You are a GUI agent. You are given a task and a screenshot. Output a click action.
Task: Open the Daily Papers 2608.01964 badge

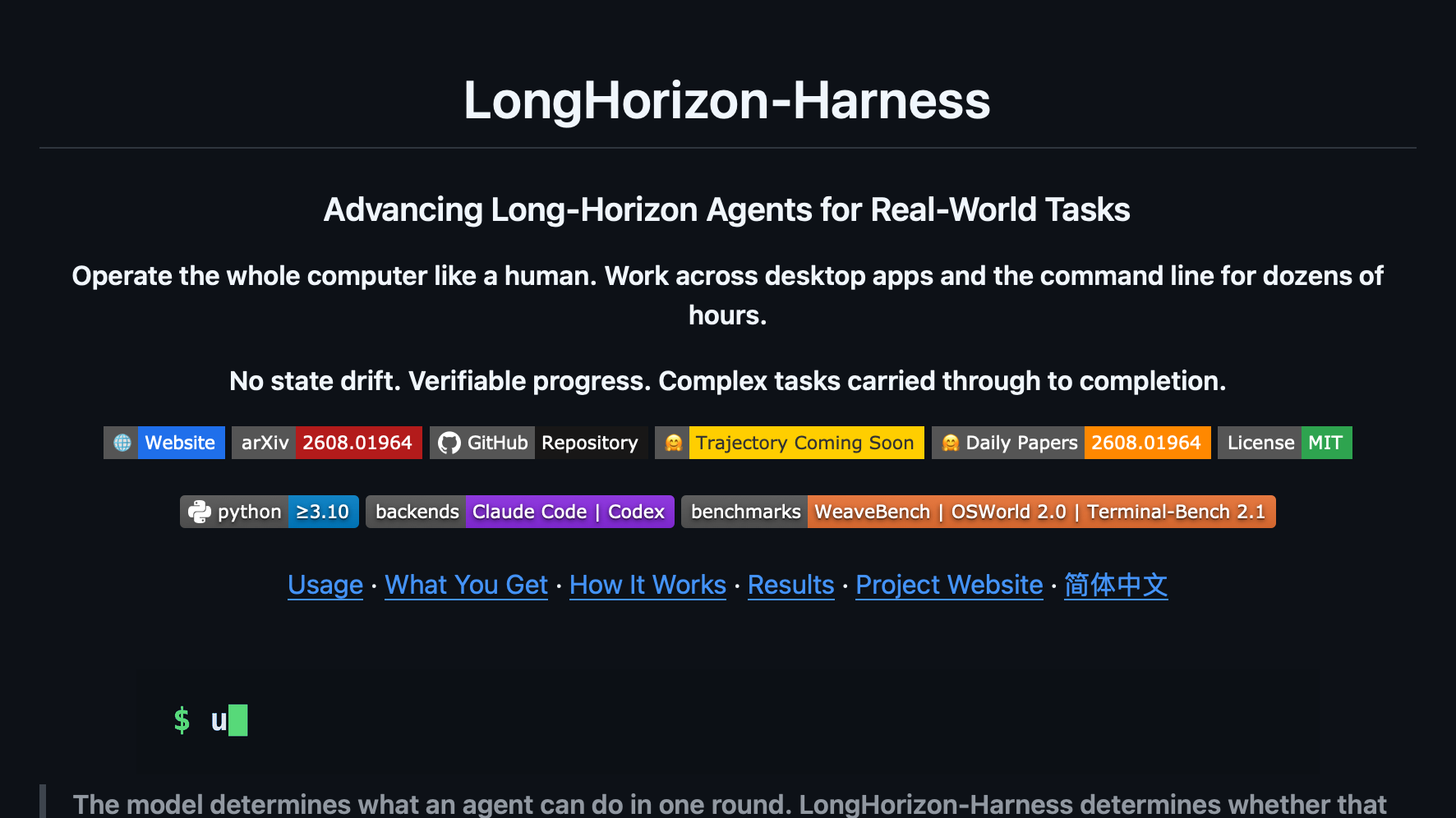click(x=1071, y=443)
